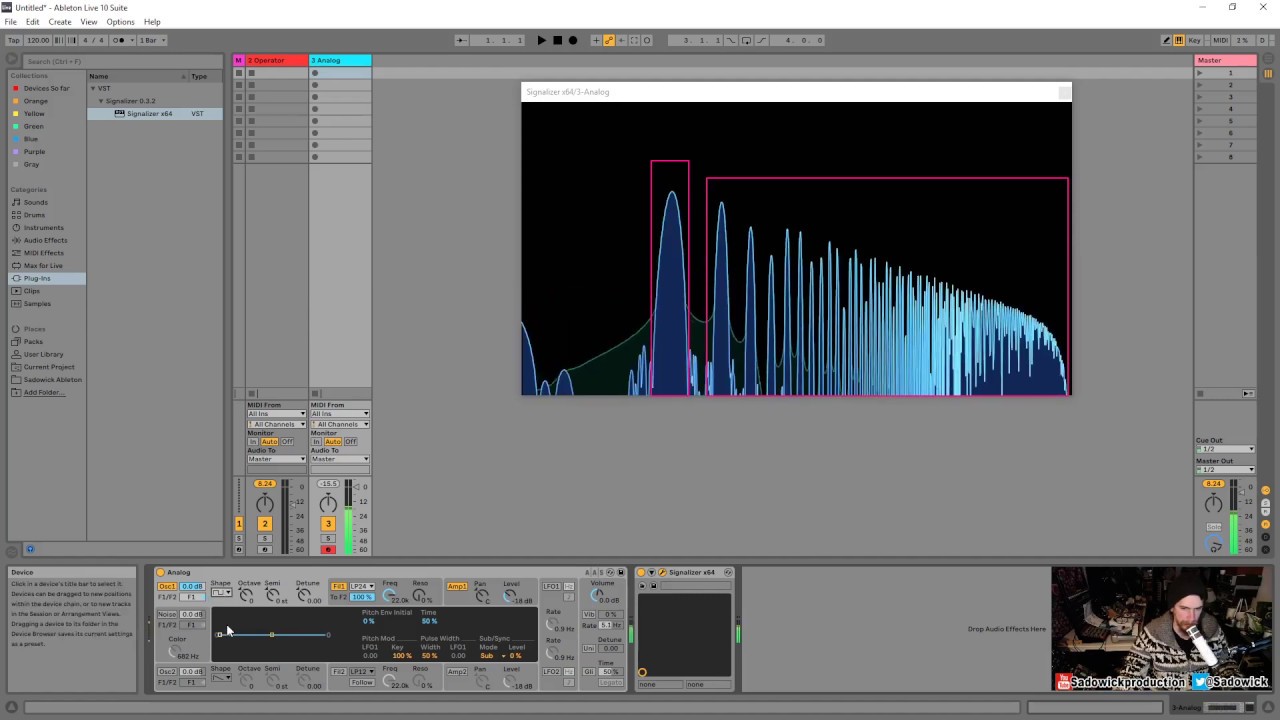The image size is (1280, 720).
Task: Click the transport Stop button
Action: 557,40
